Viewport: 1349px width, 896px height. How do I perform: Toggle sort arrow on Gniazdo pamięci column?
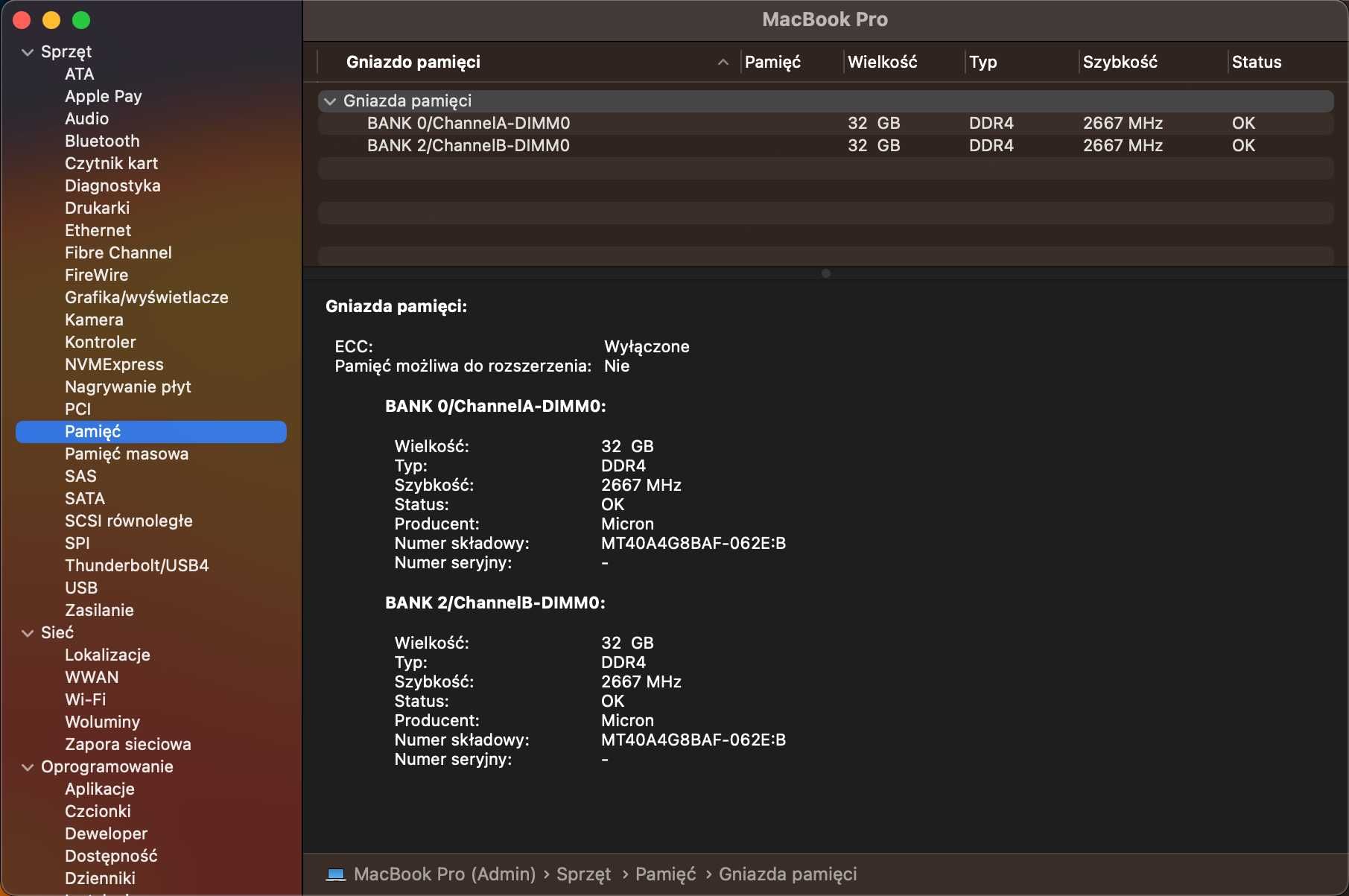click(x=723, y=63)
